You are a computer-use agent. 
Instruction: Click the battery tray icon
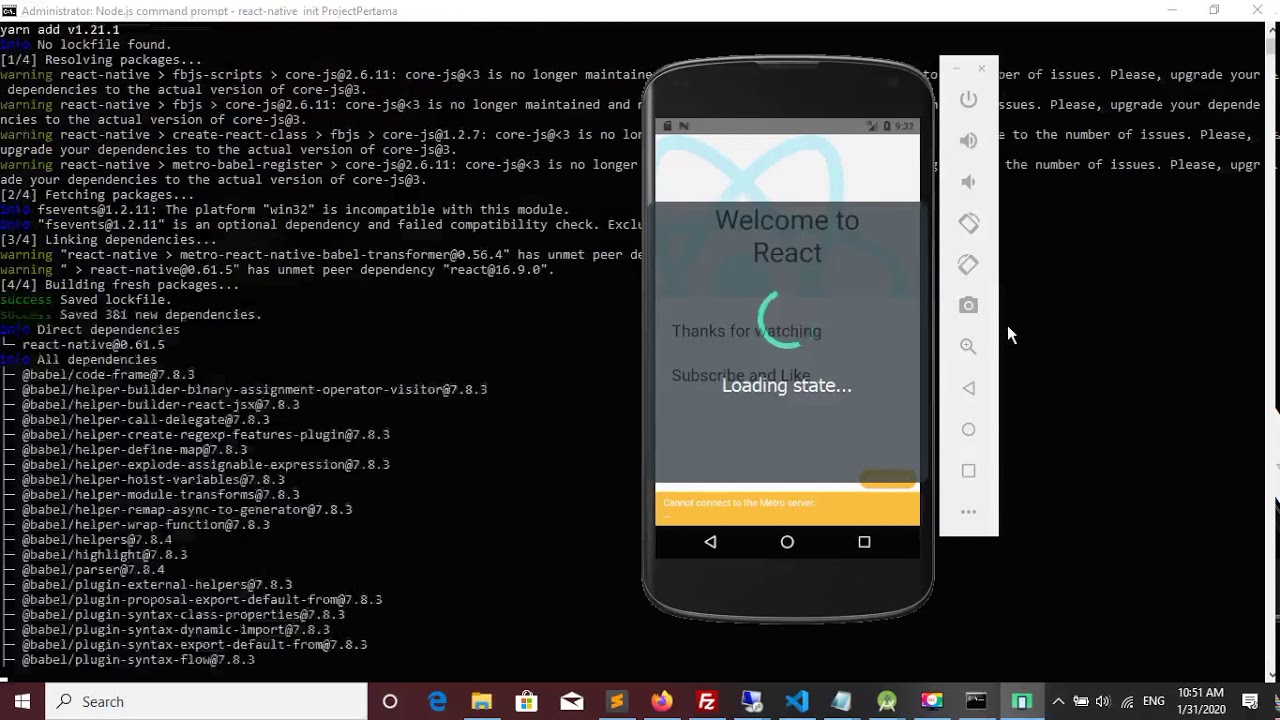tap(1080, 701)
